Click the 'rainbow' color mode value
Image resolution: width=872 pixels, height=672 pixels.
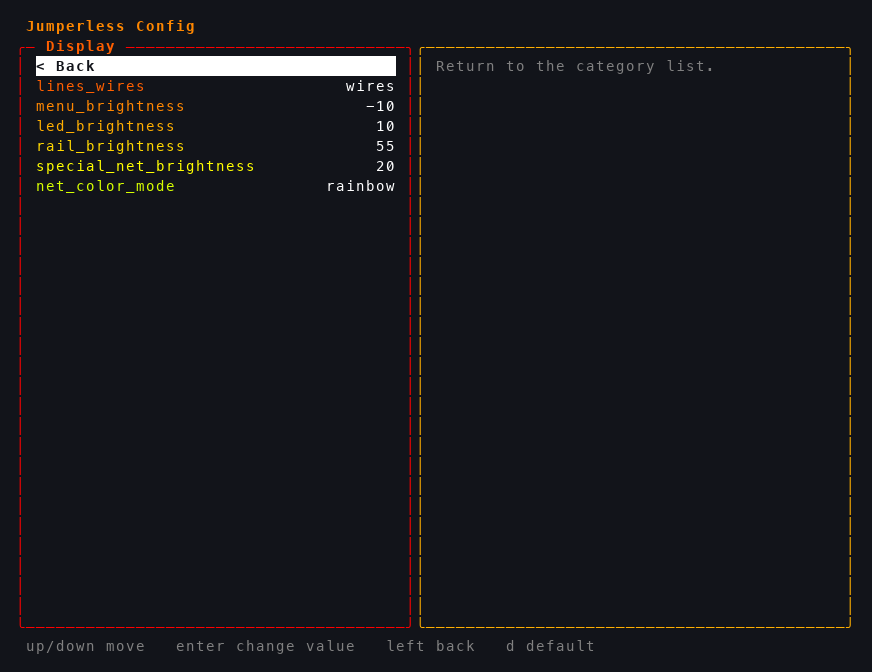coord(360,186)
